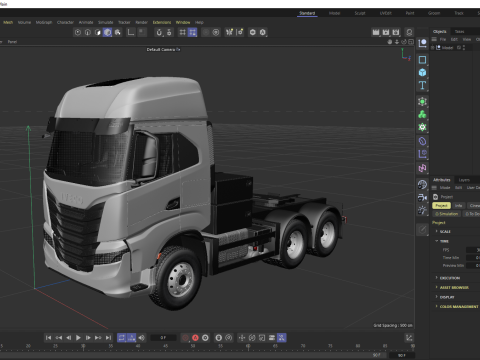Click frame 60 on the timeline ruler
This screenshot has width=480, height=360.
248,346
